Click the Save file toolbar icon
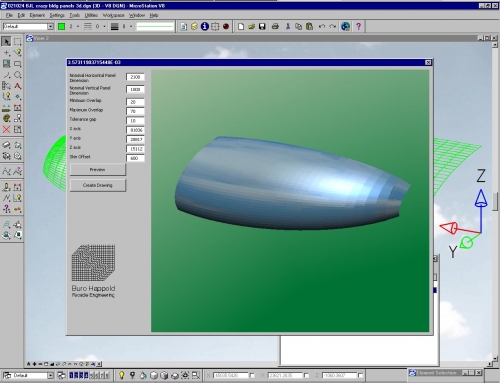The width and height of the screenshot is (500, 383). (x=262, y=26)
